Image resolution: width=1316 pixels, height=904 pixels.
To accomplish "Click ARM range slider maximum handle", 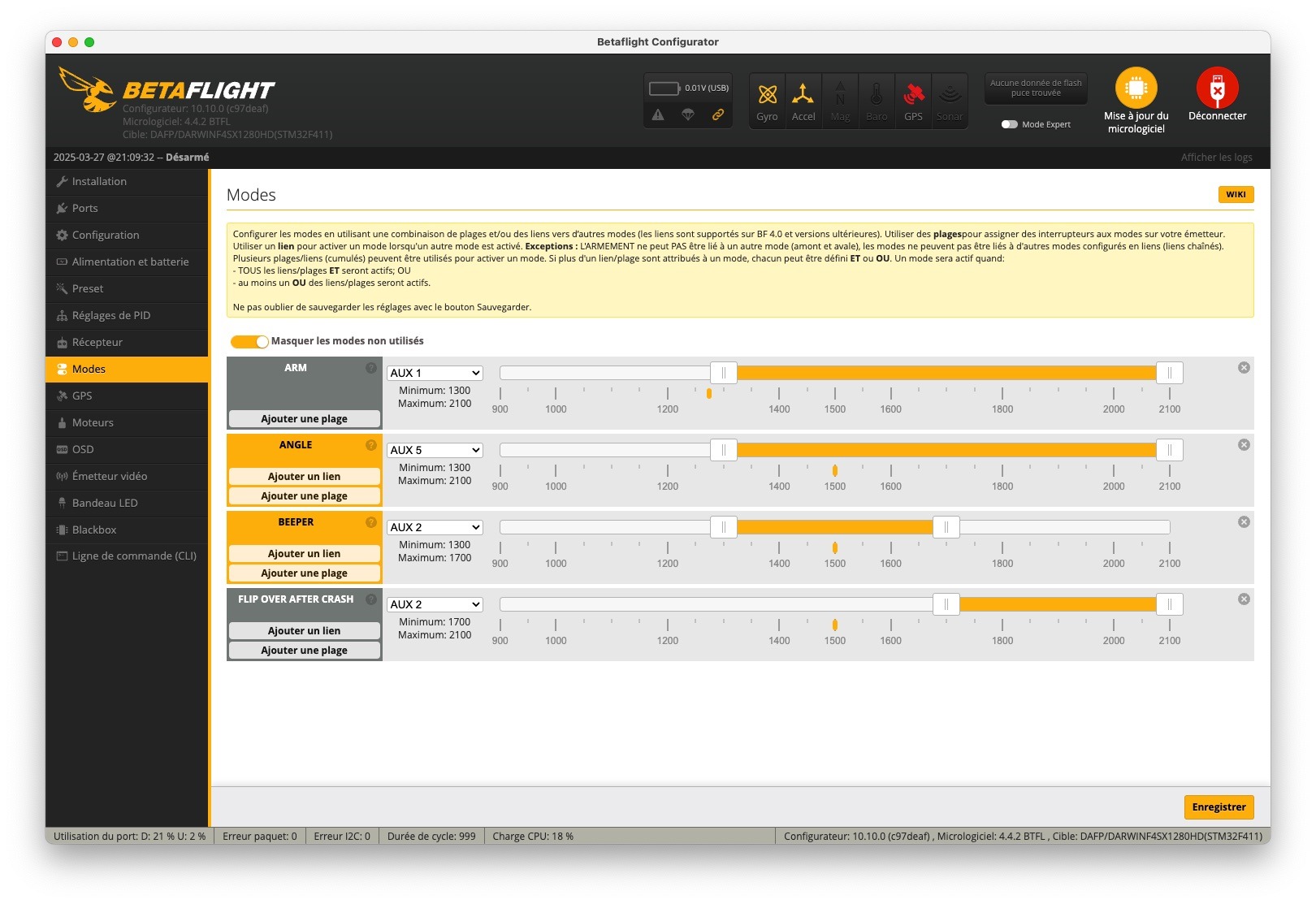I will 1169,373.
